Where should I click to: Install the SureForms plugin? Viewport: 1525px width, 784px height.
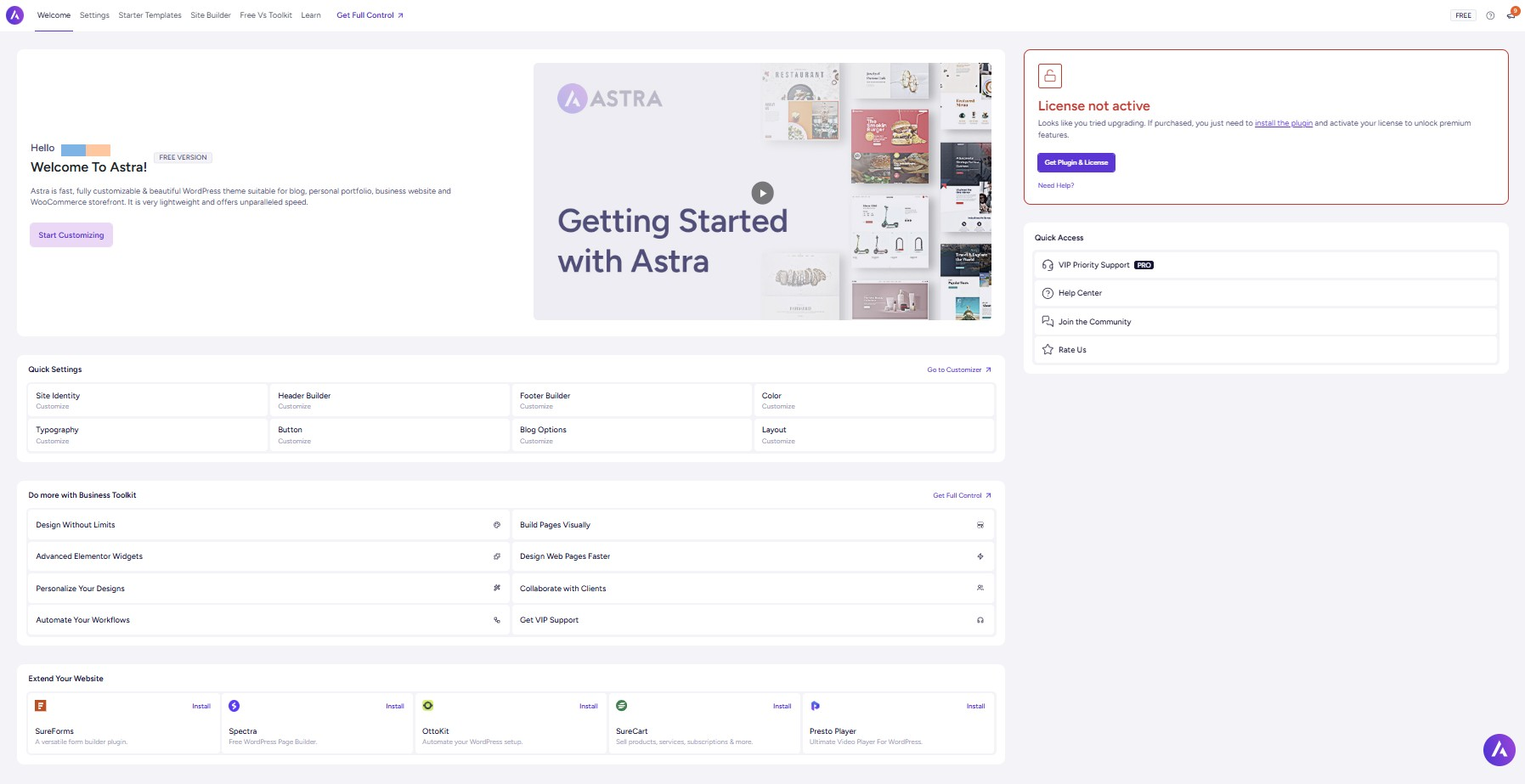[201, 706]
